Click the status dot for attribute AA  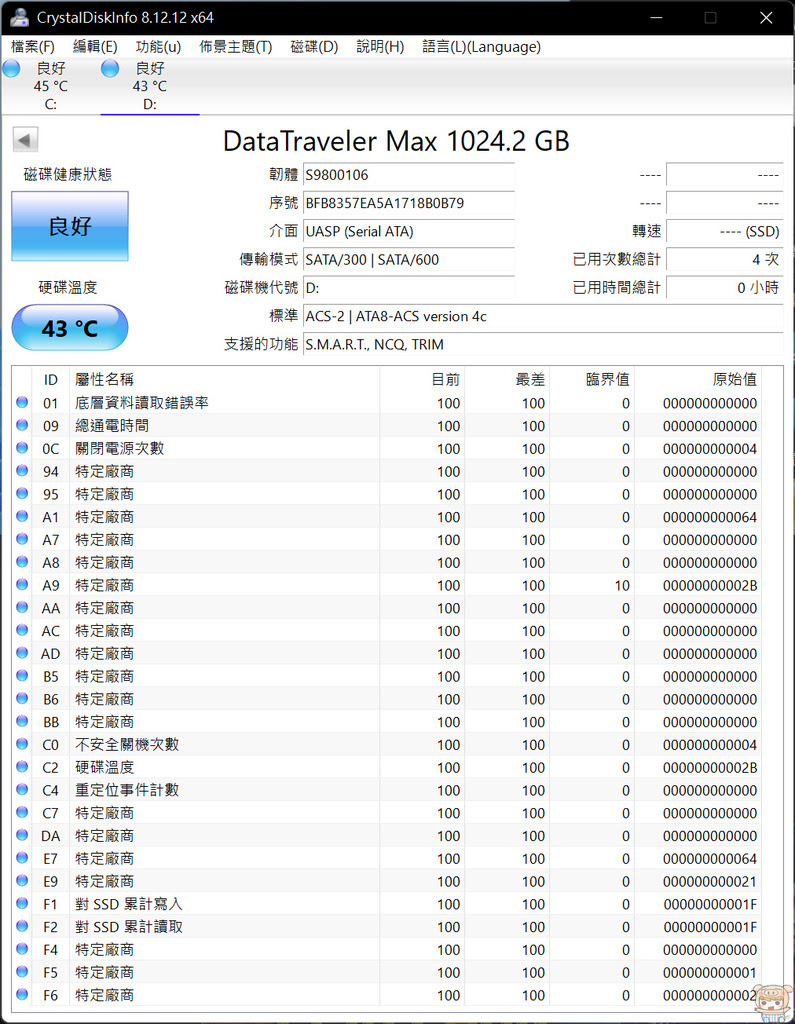pos(22,607)
